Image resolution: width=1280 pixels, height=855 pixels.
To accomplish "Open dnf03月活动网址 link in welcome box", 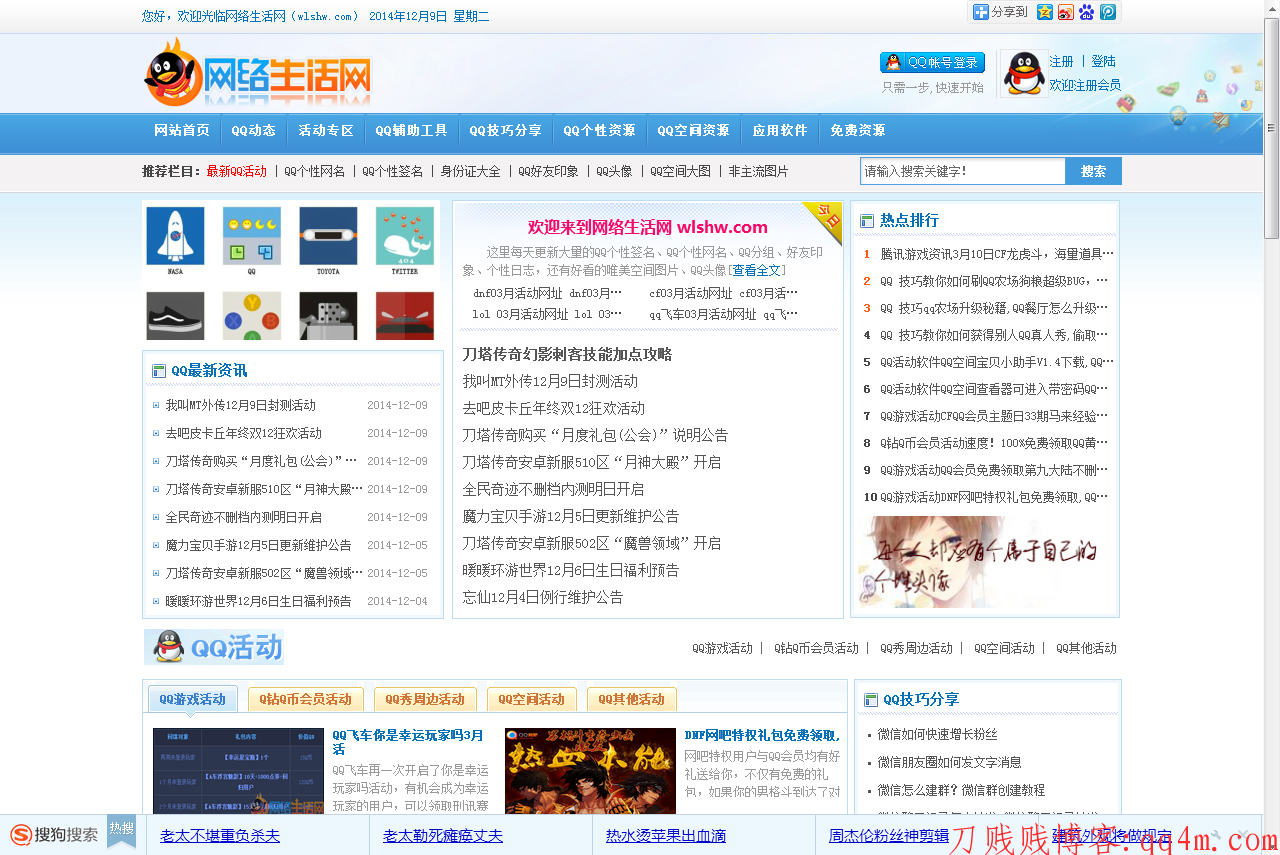I will [518, 293].
